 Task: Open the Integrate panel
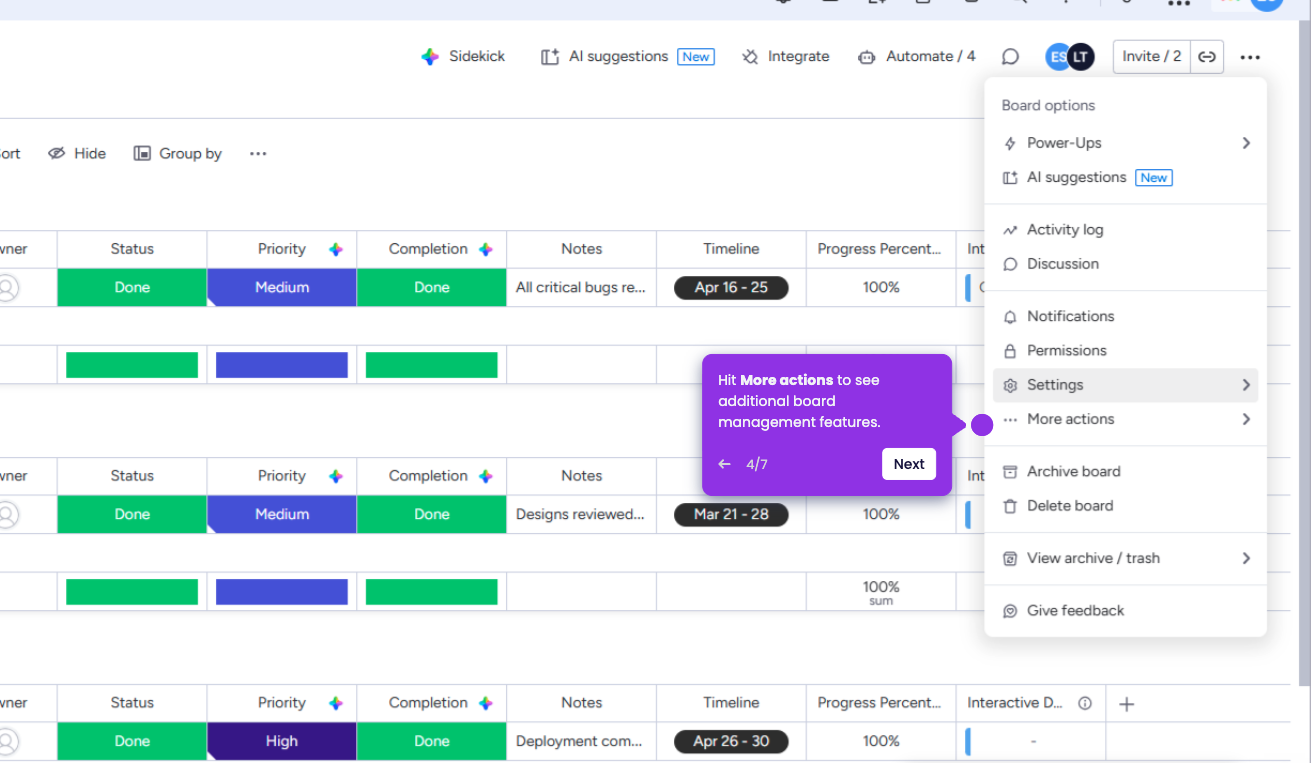coord(786,57)
